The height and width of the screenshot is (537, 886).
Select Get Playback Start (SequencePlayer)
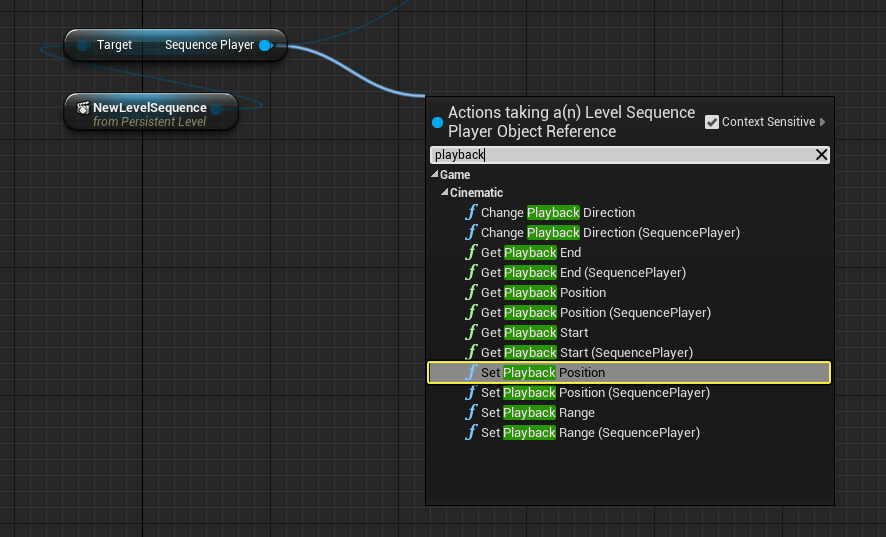586,353
